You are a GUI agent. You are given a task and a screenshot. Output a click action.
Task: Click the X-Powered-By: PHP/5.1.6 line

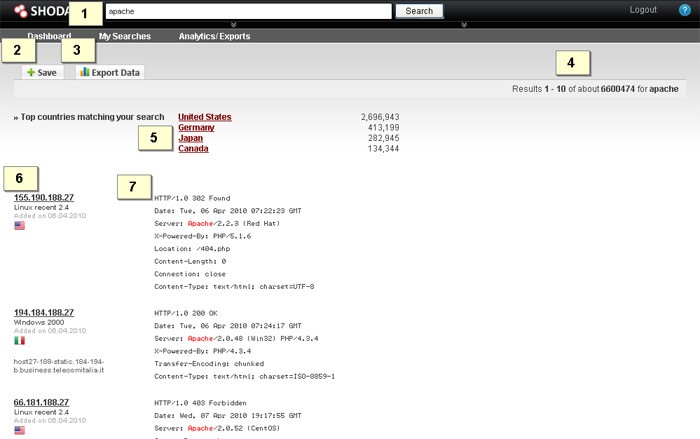click(x=203, y=236)
